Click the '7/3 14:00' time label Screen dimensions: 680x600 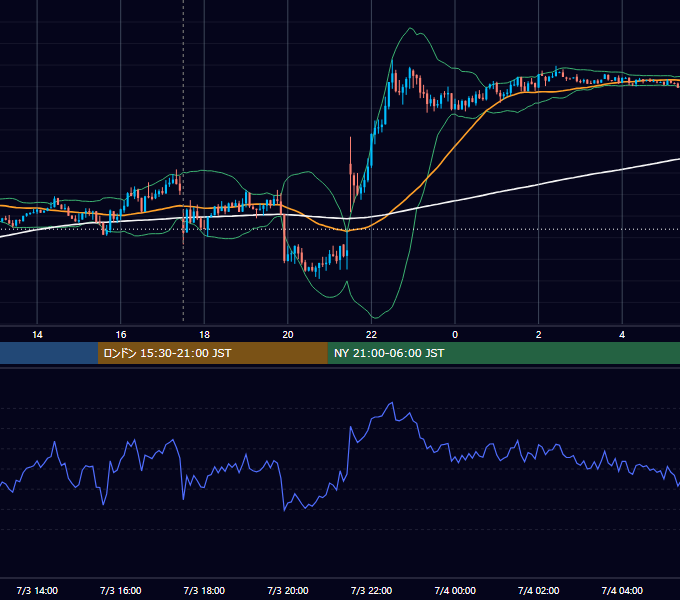tap(37, 590)
